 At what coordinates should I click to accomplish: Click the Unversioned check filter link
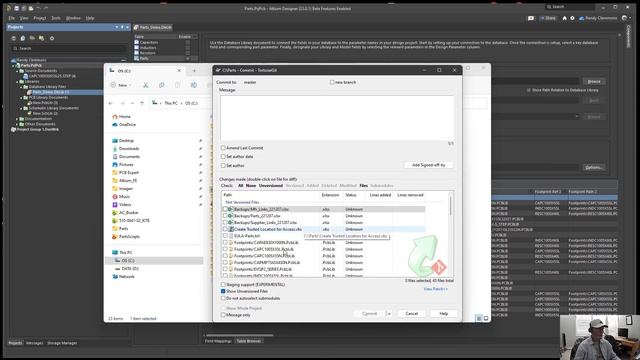click(x=271, y=186)
